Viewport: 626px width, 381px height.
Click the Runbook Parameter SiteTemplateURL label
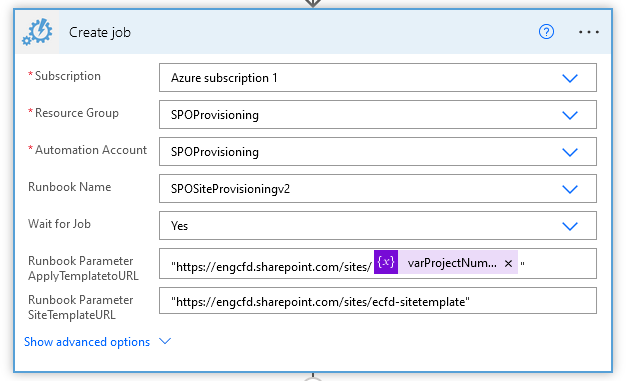81,308
